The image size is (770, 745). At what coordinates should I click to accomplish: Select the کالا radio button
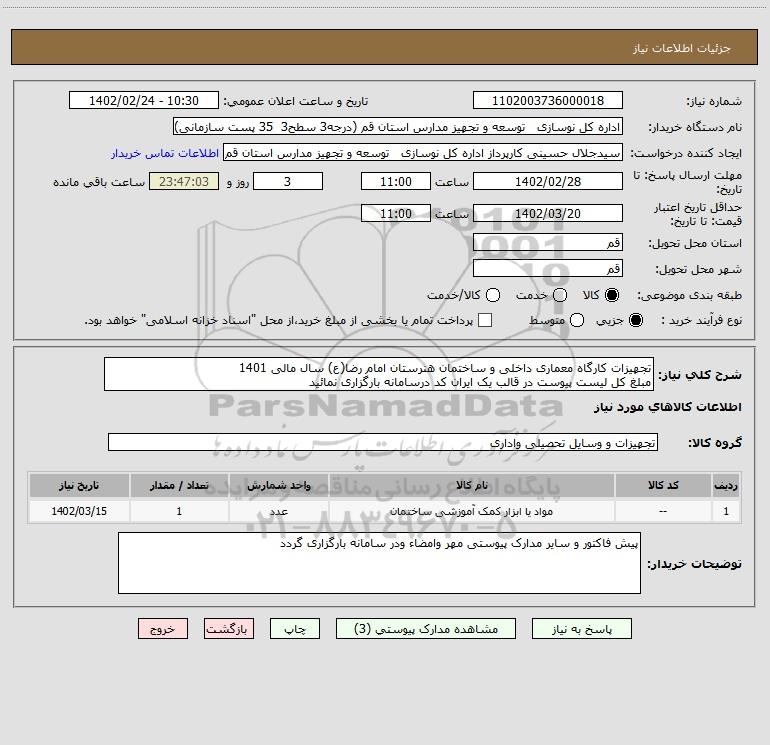click(x=611, y=295)
